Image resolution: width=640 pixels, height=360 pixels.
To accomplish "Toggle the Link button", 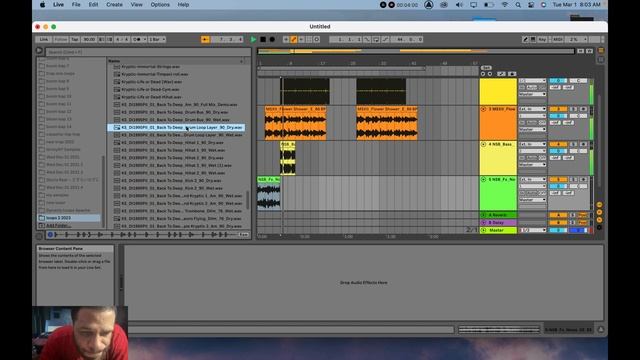I will (x=44, y=40).
